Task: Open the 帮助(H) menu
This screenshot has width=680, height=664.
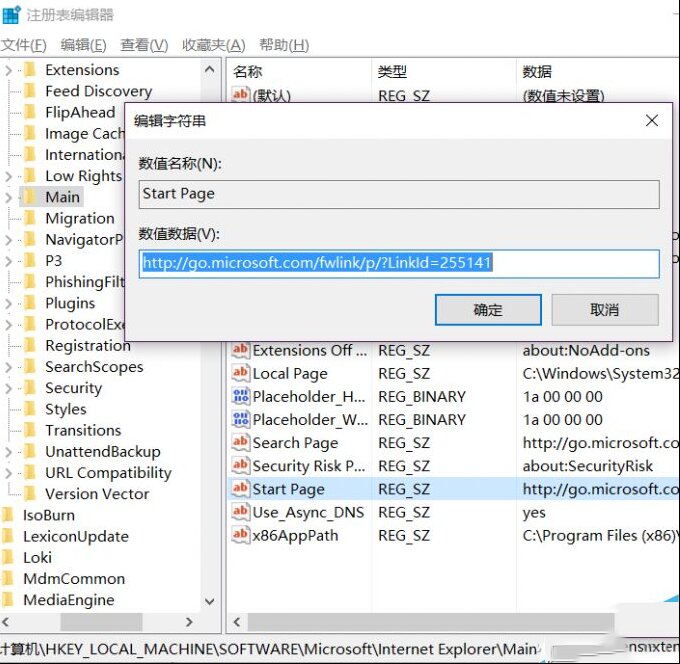Action: pyautogui.click(x=284, y=45)
